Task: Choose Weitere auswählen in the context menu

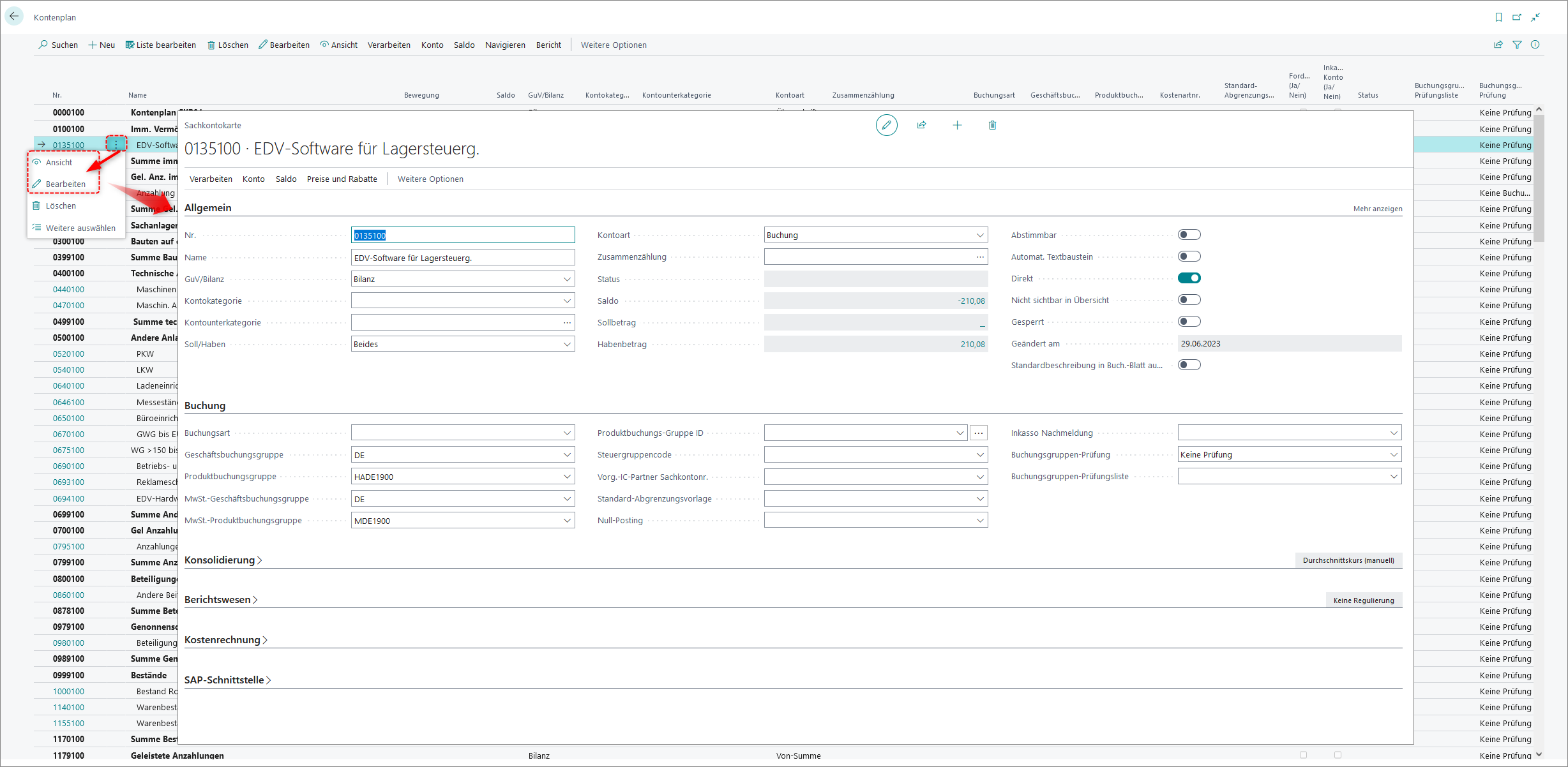Action: [80, 228]
